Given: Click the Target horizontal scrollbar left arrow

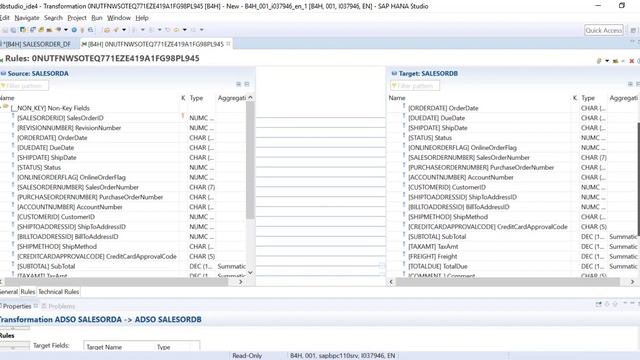Looking at the screenshot, I should (x=391, y=282).
